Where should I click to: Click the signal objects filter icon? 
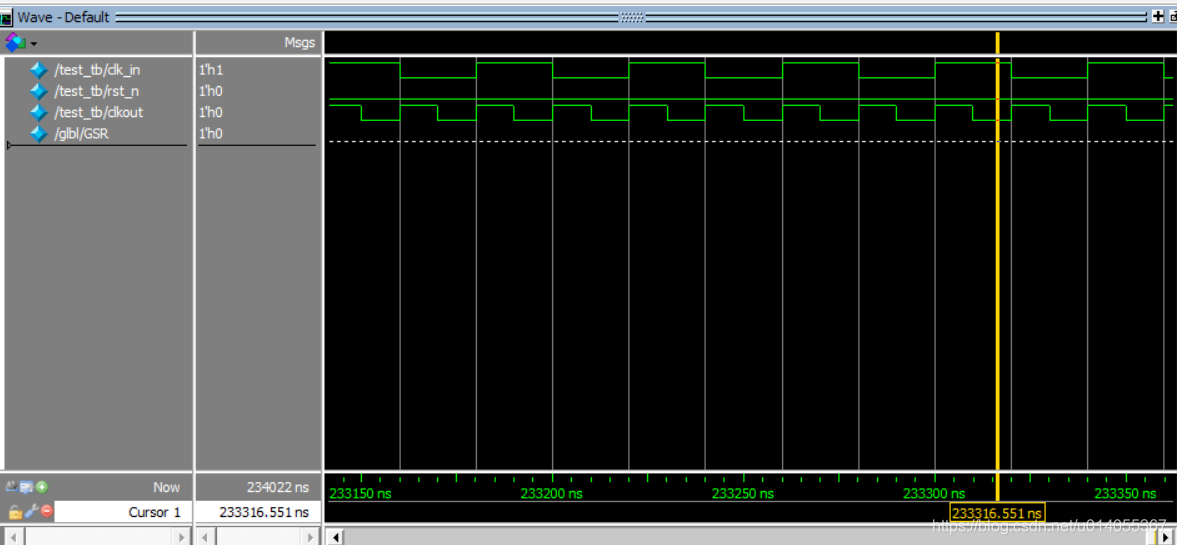pyautogui.click(x=14, y=42)
